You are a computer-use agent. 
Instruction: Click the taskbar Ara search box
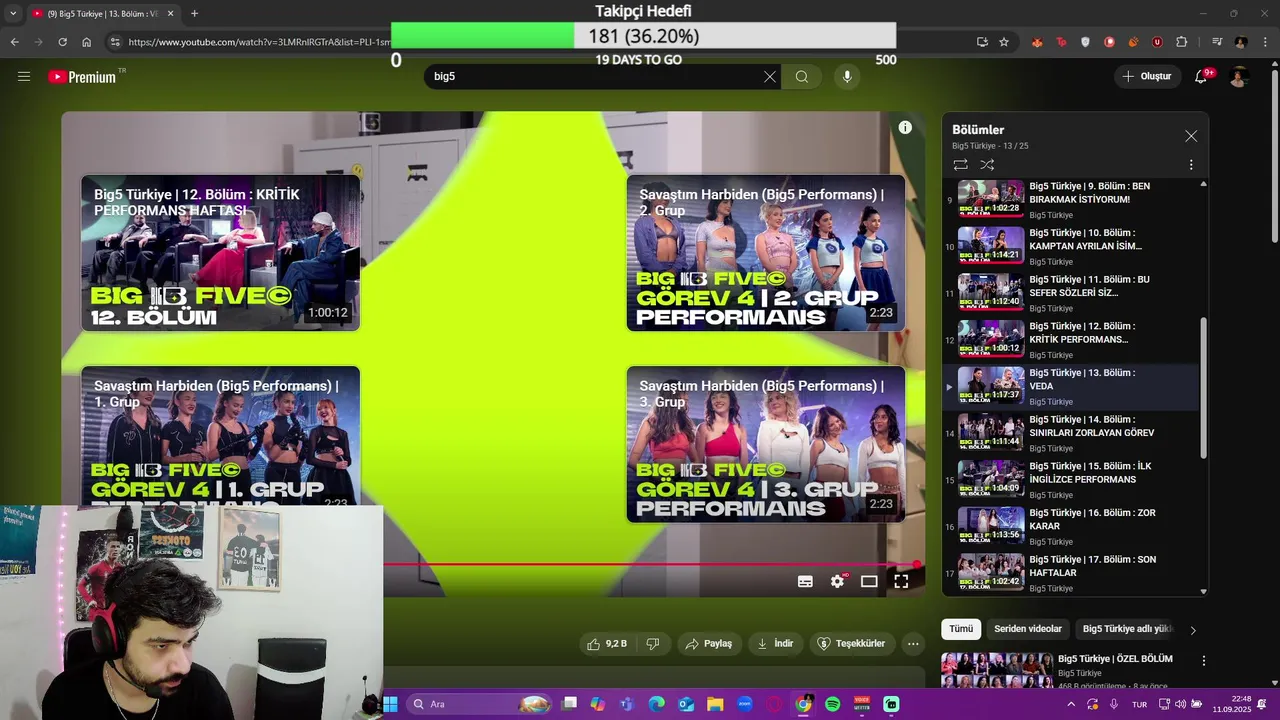pos(480,704)
